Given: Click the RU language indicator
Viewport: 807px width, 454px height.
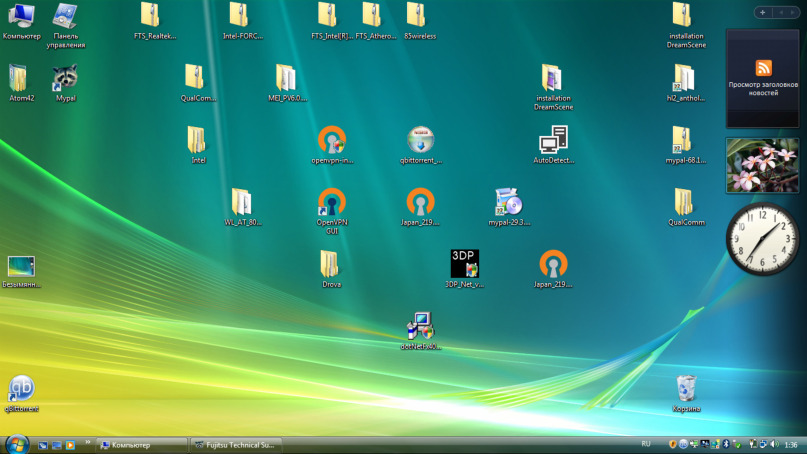Looking at the screenshot, I should tap(646, 444).
